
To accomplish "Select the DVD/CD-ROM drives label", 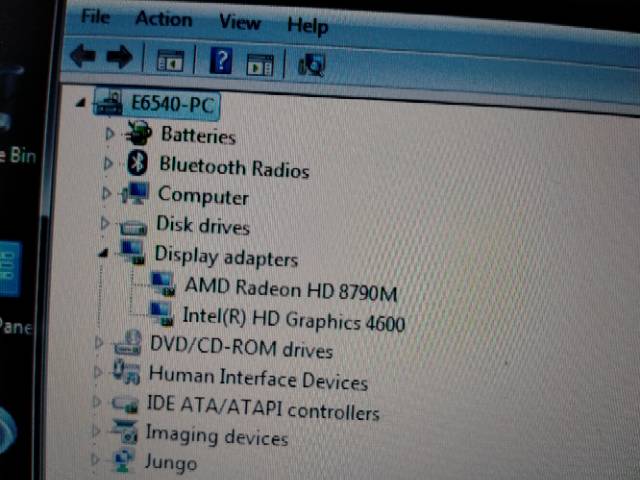I will click(241, 347).
